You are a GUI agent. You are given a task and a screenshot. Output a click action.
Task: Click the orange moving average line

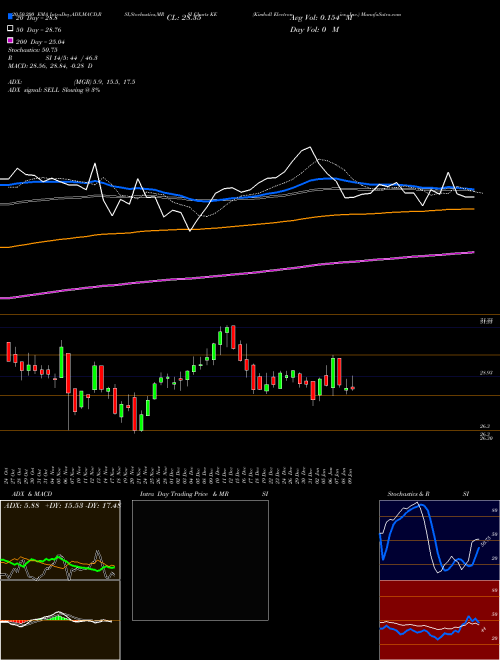(237, 226)
